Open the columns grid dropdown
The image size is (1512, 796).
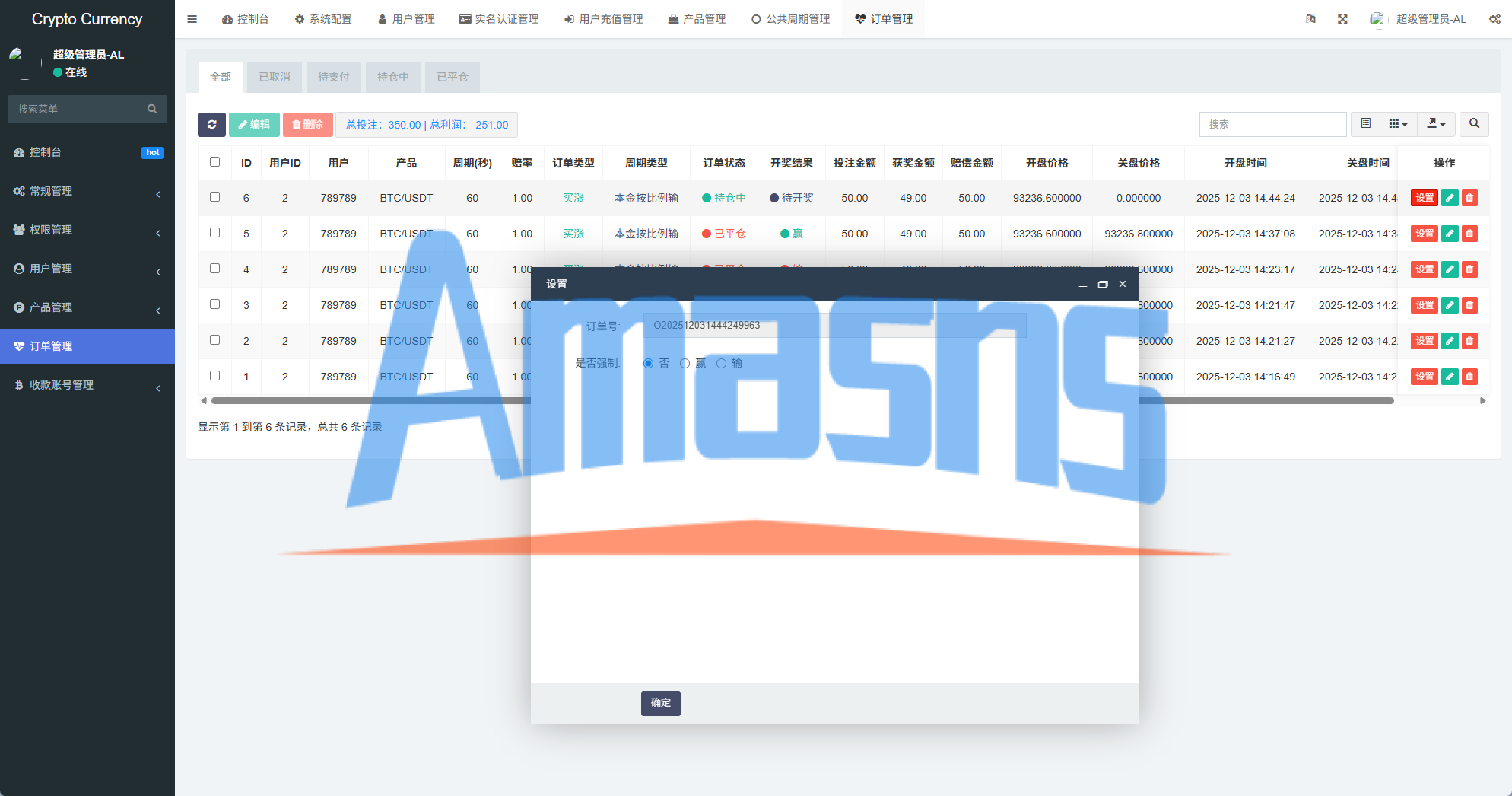(x=1398, y=124)
